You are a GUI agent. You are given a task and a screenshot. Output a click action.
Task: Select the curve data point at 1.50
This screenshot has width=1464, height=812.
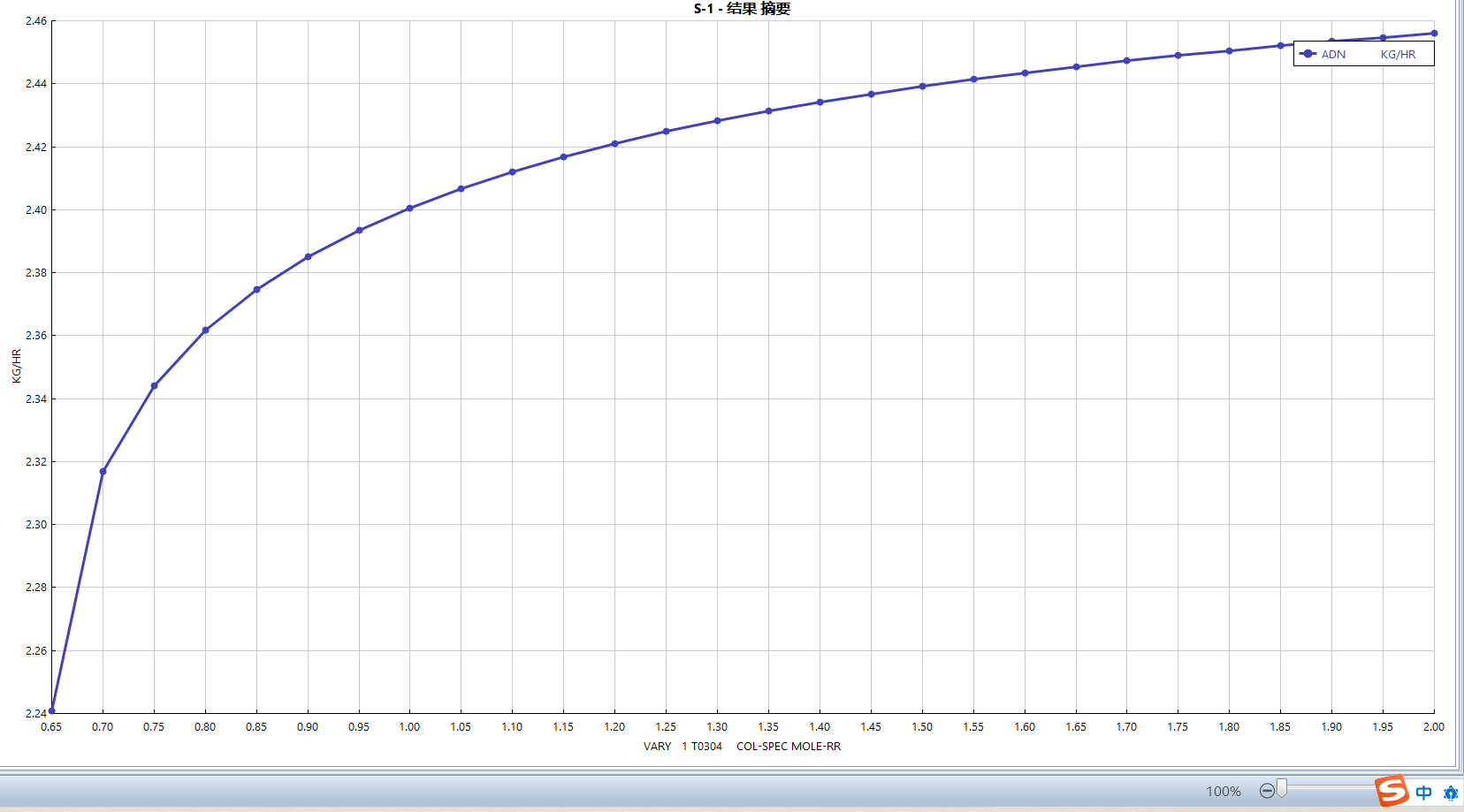pyautogui.click(x=922, y=87)
